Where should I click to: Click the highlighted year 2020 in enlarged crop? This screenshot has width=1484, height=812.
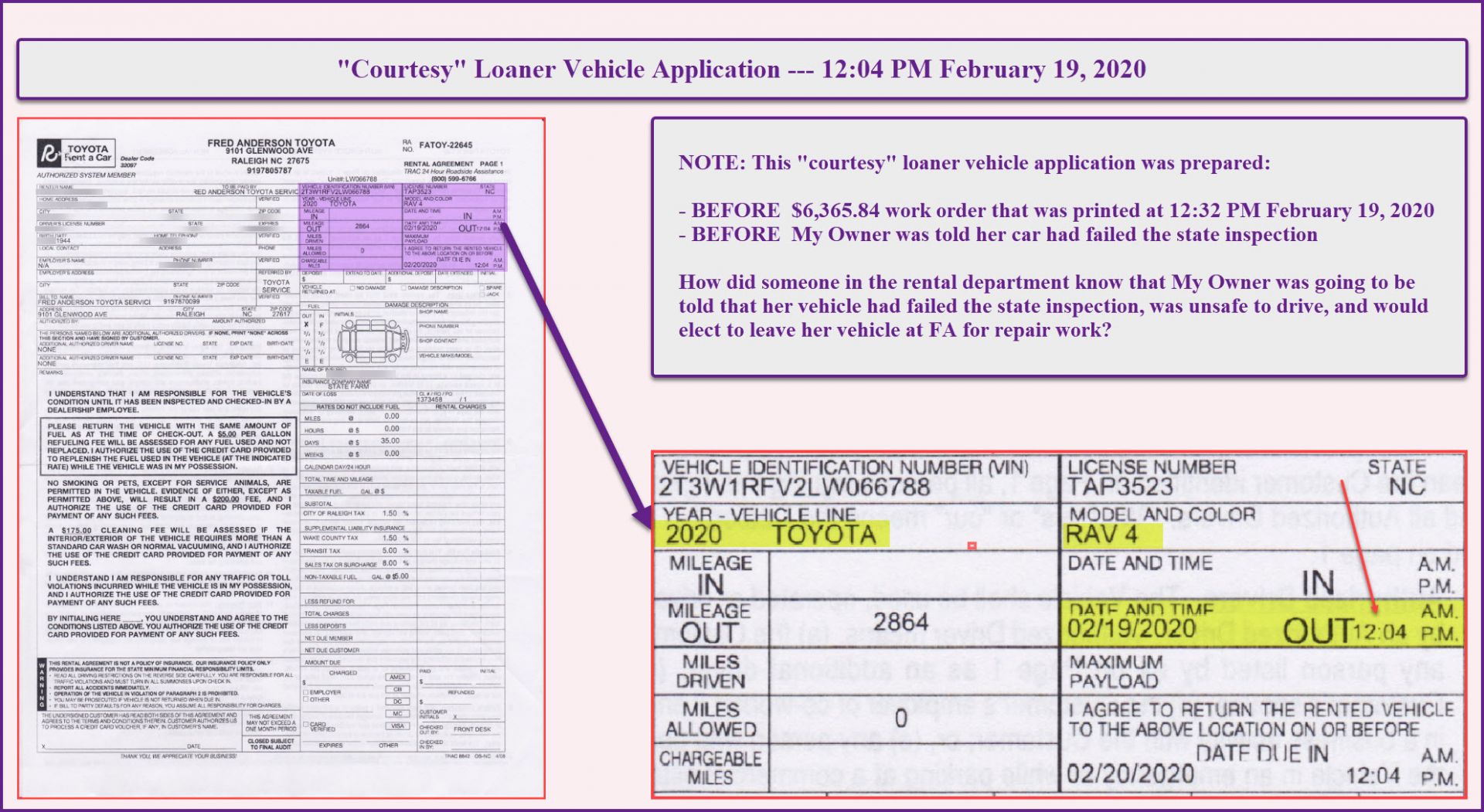tap(693, 535)
